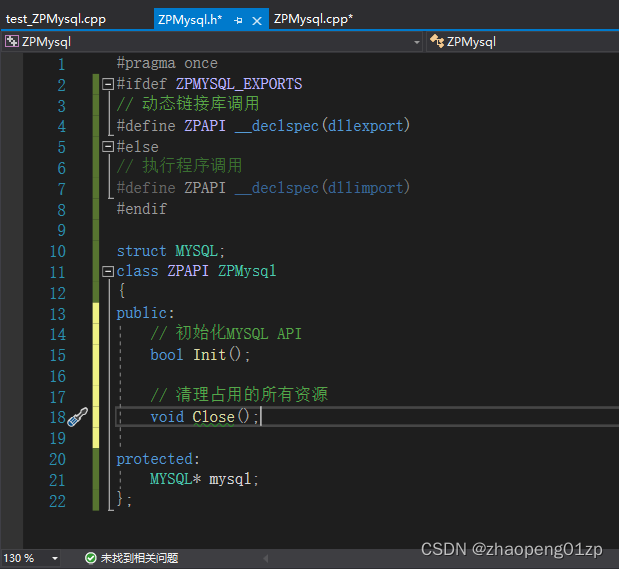Pin the ZPMysql.h* tab

[x=238, y=21]
